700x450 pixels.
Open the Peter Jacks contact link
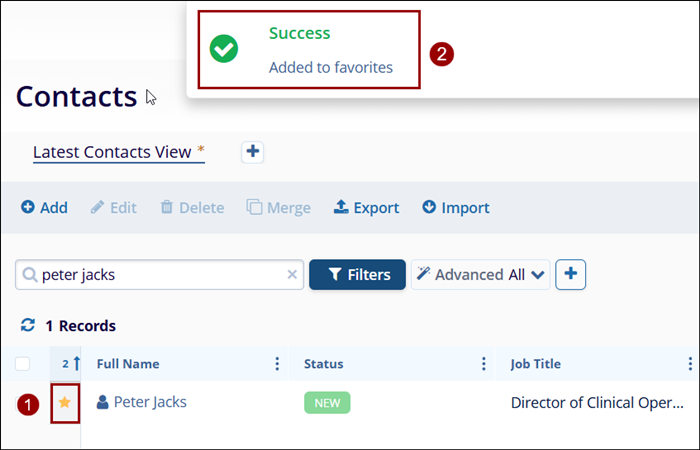tap(149, 402)
